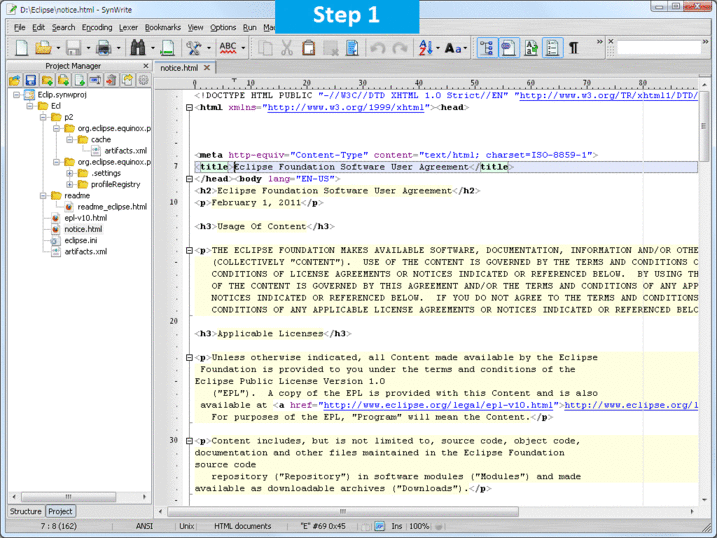Click the A-Z Sort icon
Image resolution: width=717 pixels, height=538 pixels.
425,47
